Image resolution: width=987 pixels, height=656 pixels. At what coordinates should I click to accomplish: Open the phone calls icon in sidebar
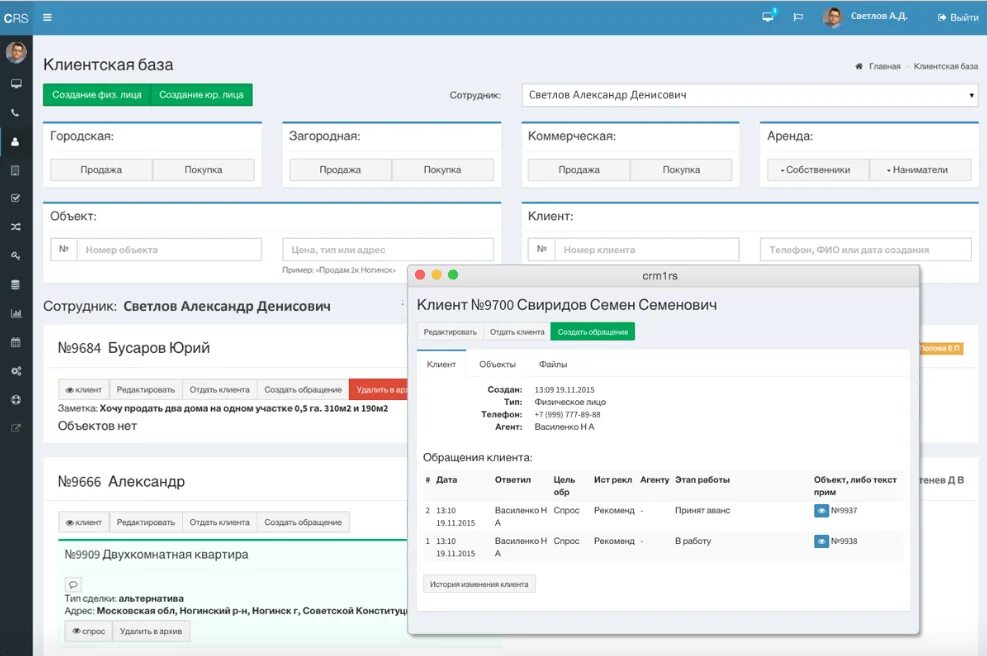coord(16,113)
